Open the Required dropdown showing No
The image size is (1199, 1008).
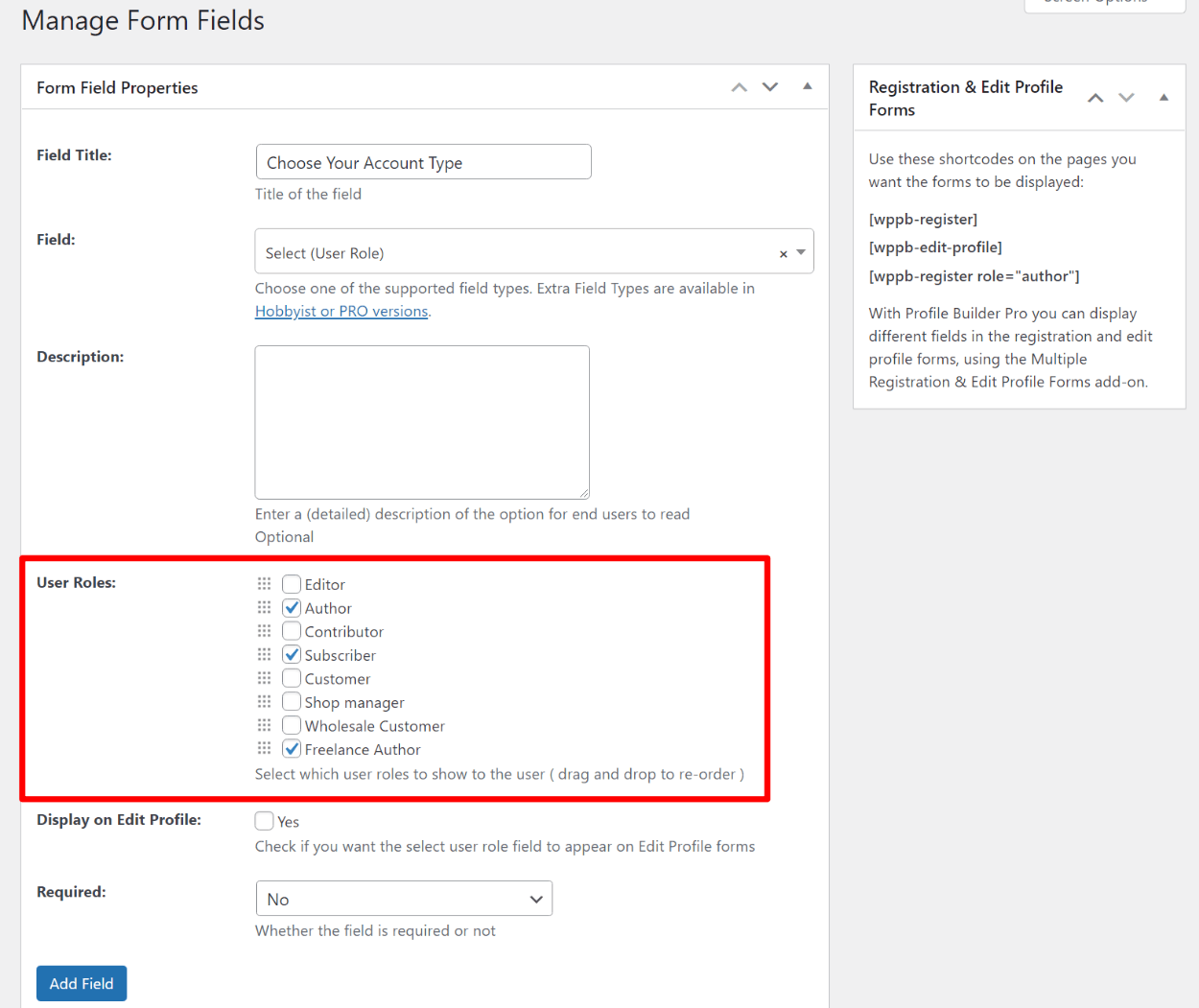point(404,899)
